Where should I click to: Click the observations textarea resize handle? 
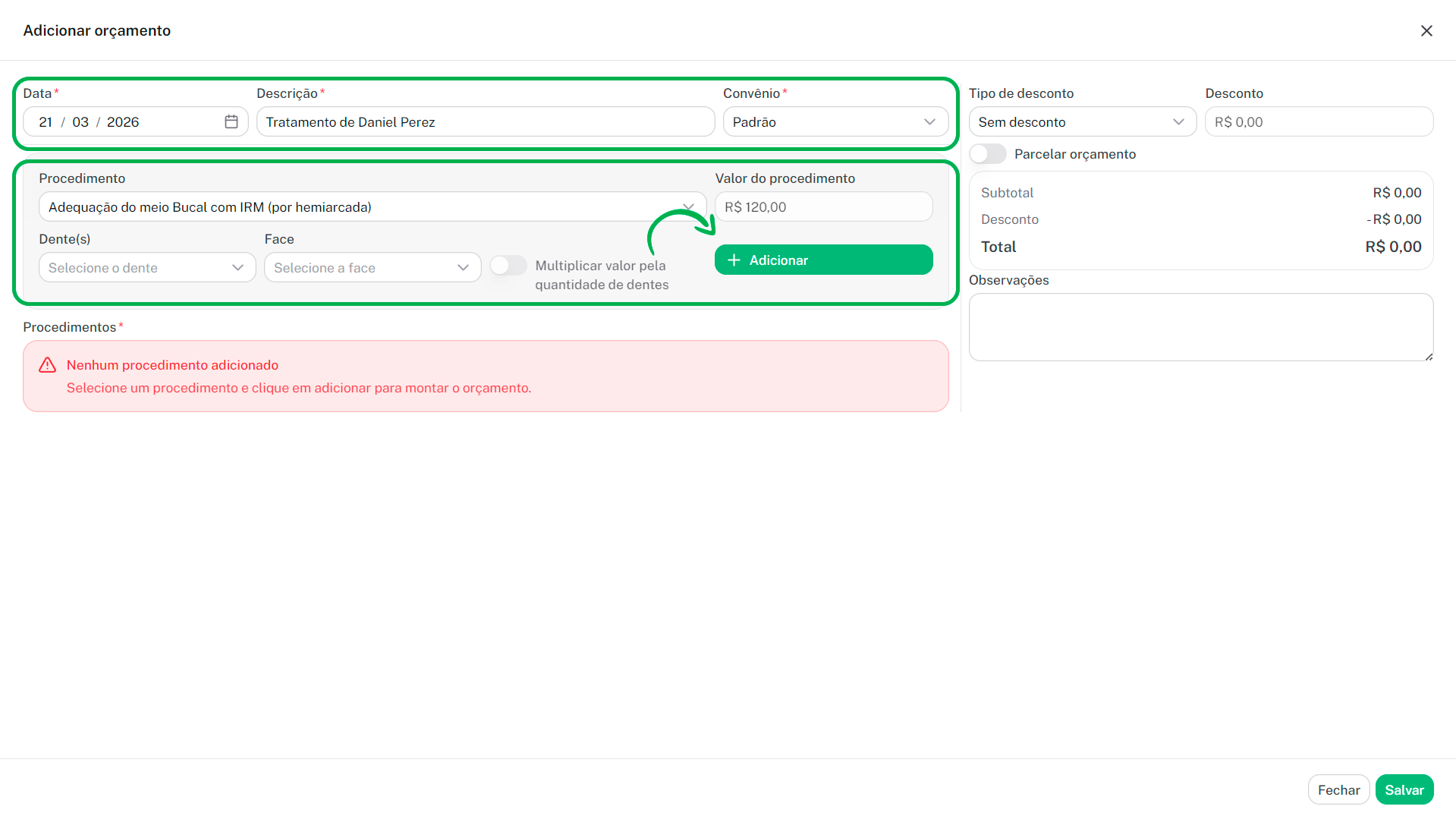coord(1429,356)
